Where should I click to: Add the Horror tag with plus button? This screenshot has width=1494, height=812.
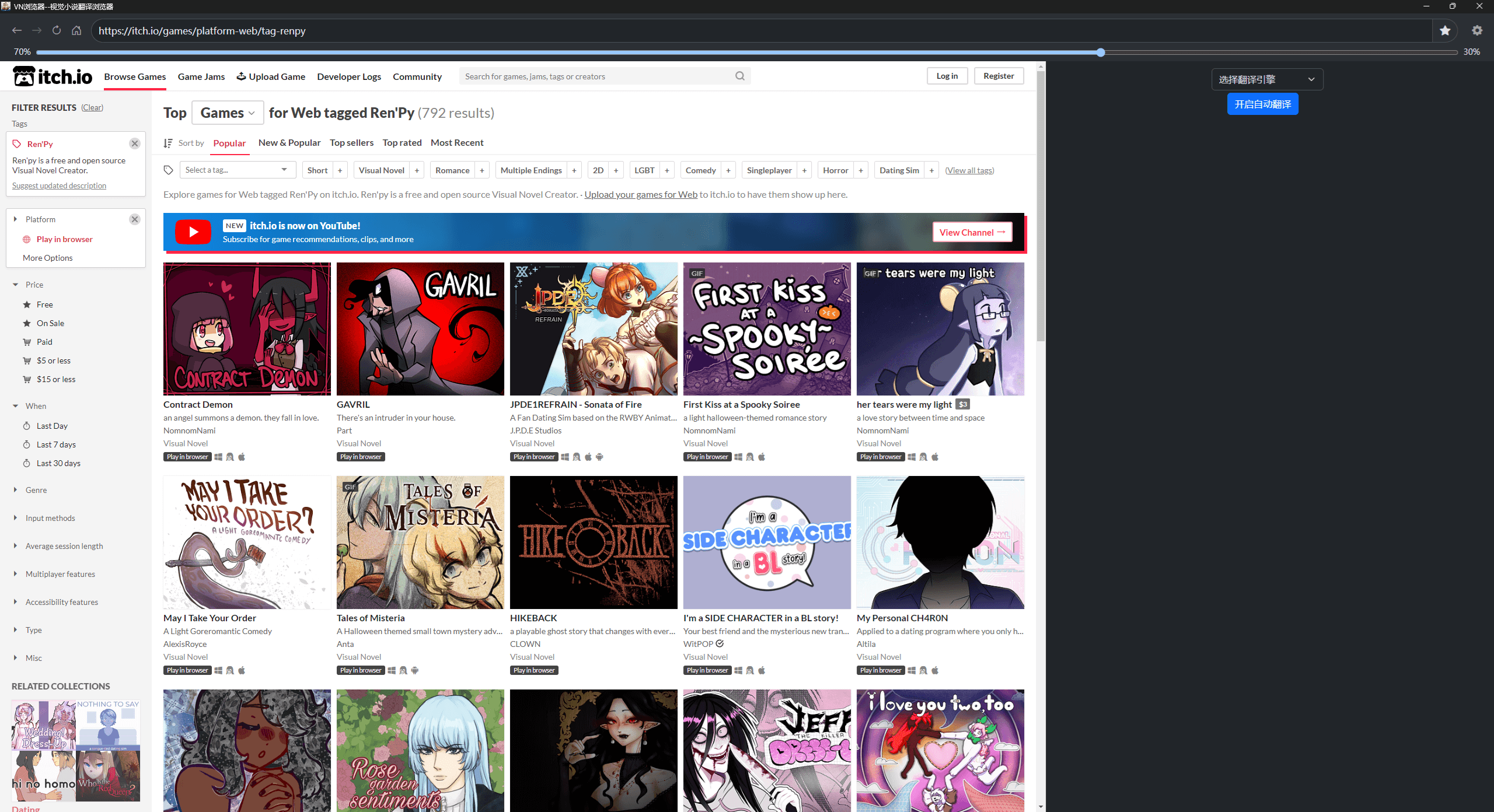coord(861,170)
